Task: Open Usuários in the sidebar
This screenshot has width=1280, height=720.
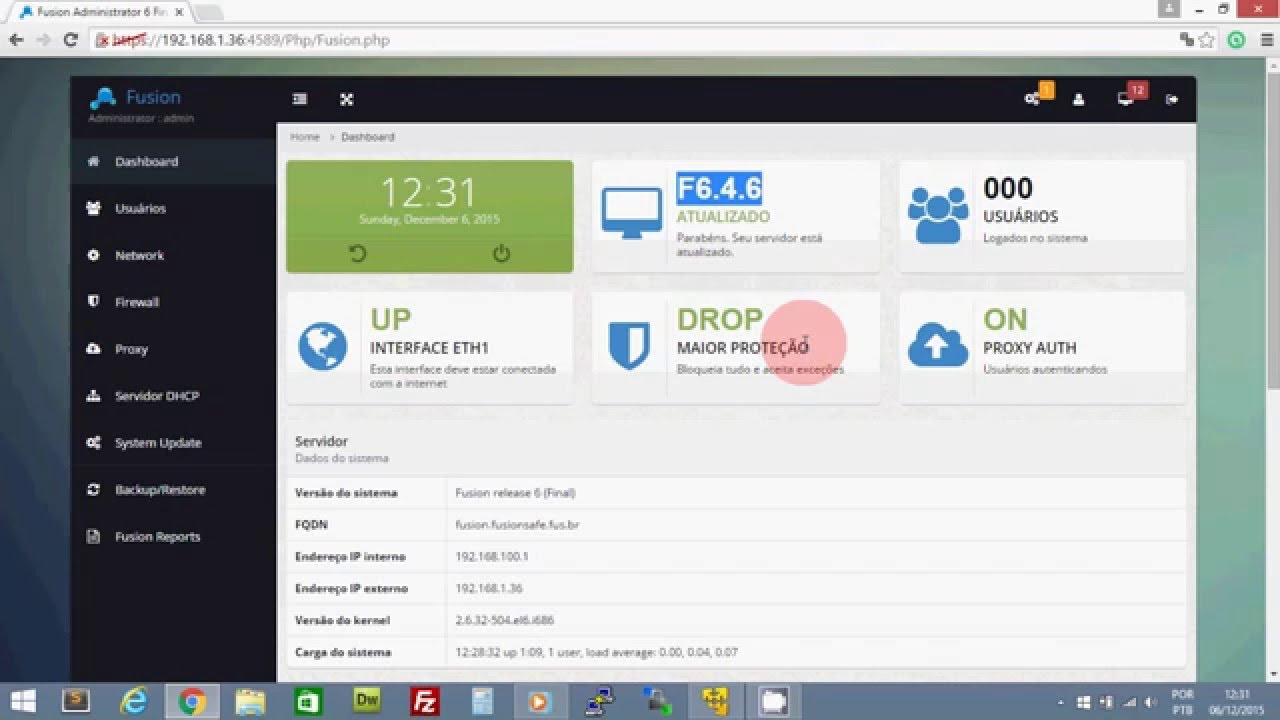Action: tap(172, 208)
